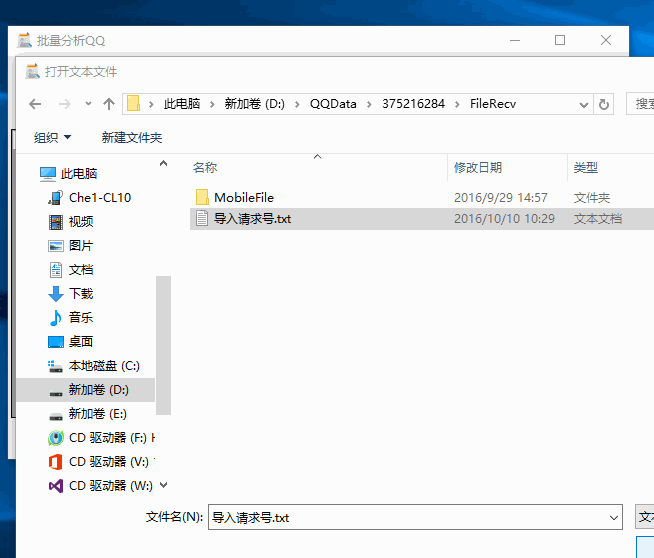Click the search box in dialog
Viewport: 654px width, 558px height.
[640, 104]
